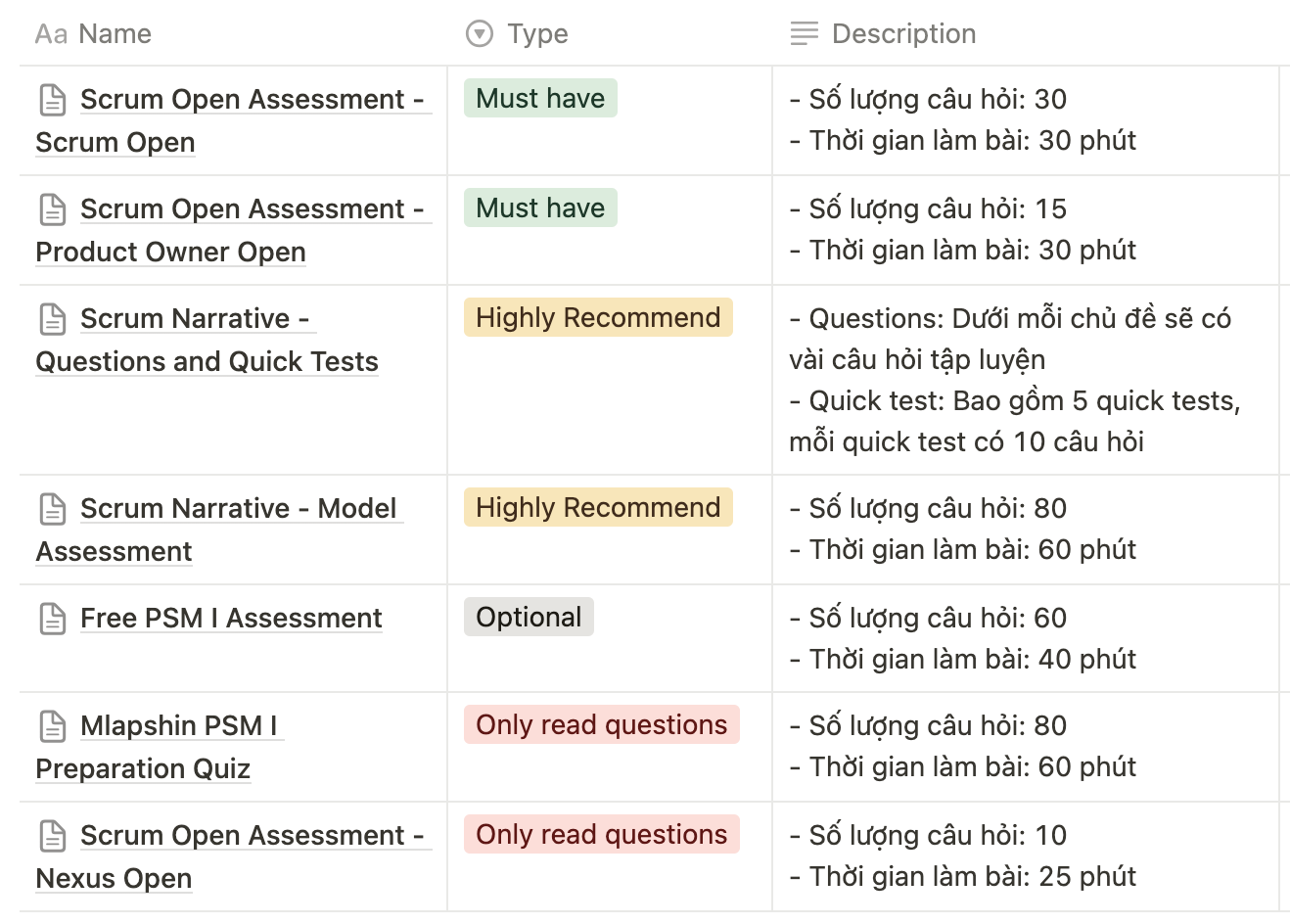Viewport: 1290px width, 924px height.
Task: Open the Description column header menu
Action: pyautogui.click(x=1025, y=34)
